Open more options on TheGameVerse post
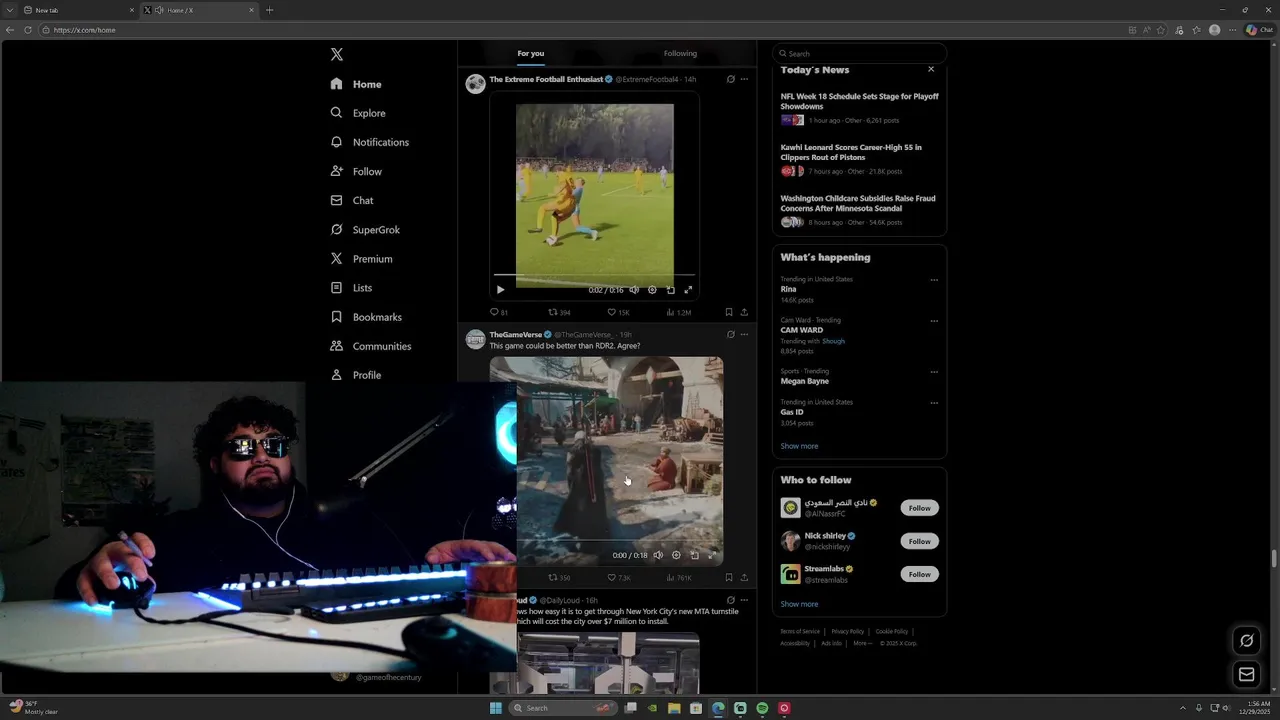 pos(744,334)
